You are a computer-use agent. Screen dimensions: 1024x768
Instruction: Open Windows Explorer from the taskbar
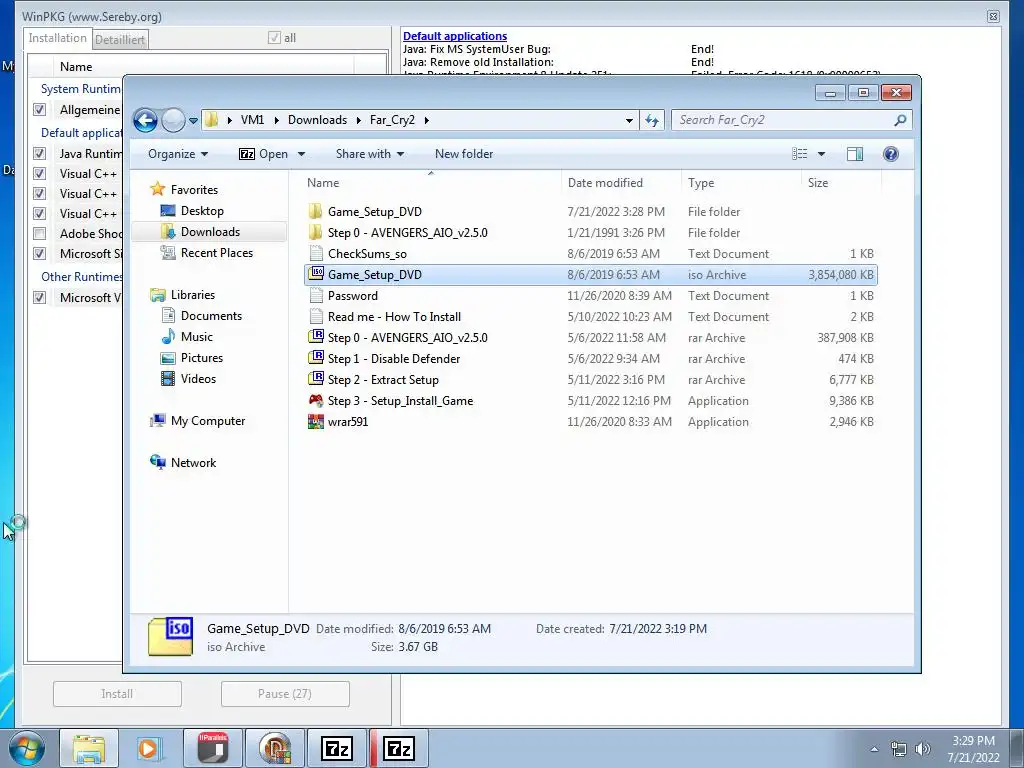click(x=89, y=748)
